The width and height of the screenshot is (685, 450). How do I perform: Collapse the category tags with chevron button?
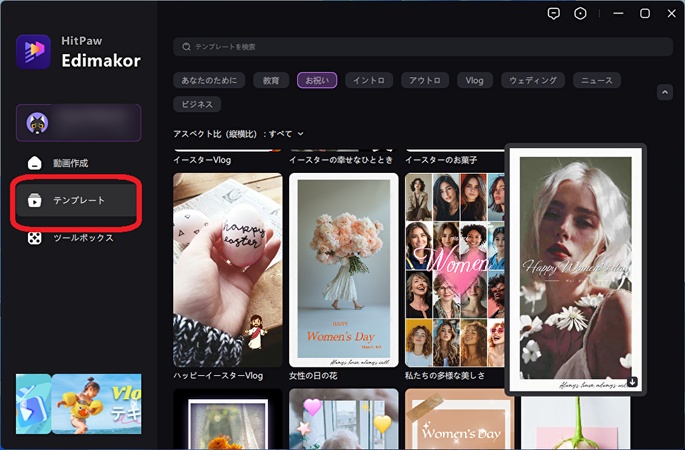point(665,92)
